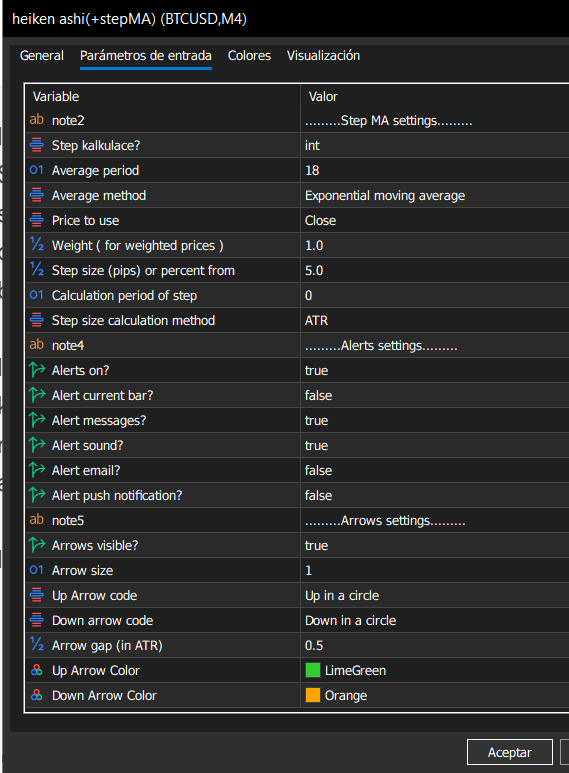Click the color icon beside Up Arrow Color
This screenshot has height=773, width=569.
point(36,670)
